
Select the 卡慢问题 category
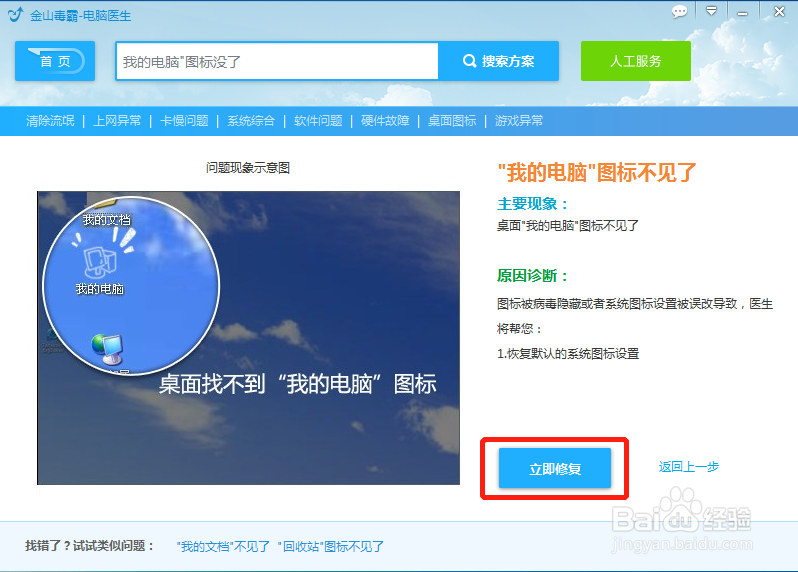pyautogui.click(x=184, y=121)
